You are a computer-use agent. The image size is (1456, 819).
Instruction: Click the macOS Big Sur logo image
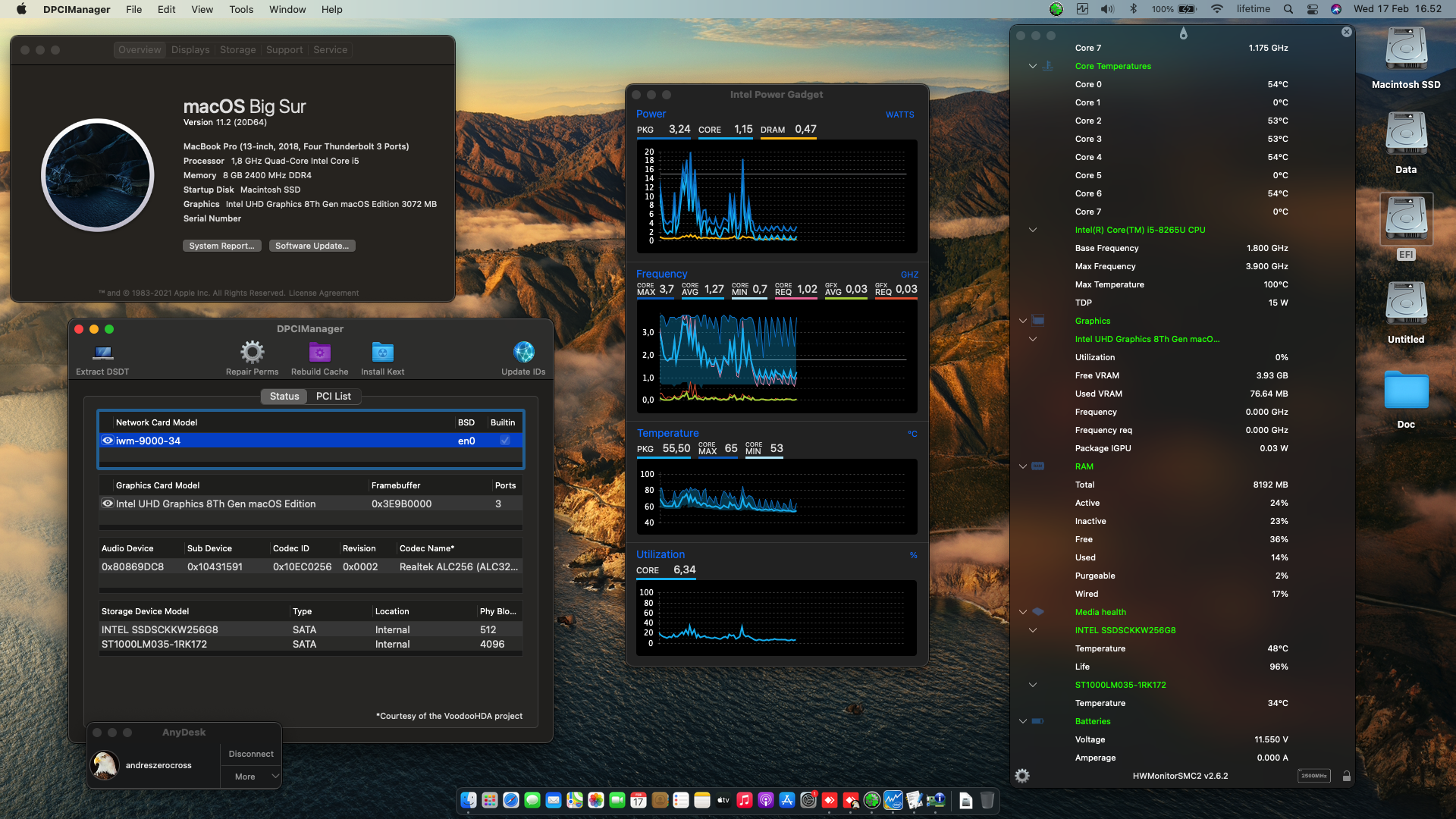coord(98,175)
